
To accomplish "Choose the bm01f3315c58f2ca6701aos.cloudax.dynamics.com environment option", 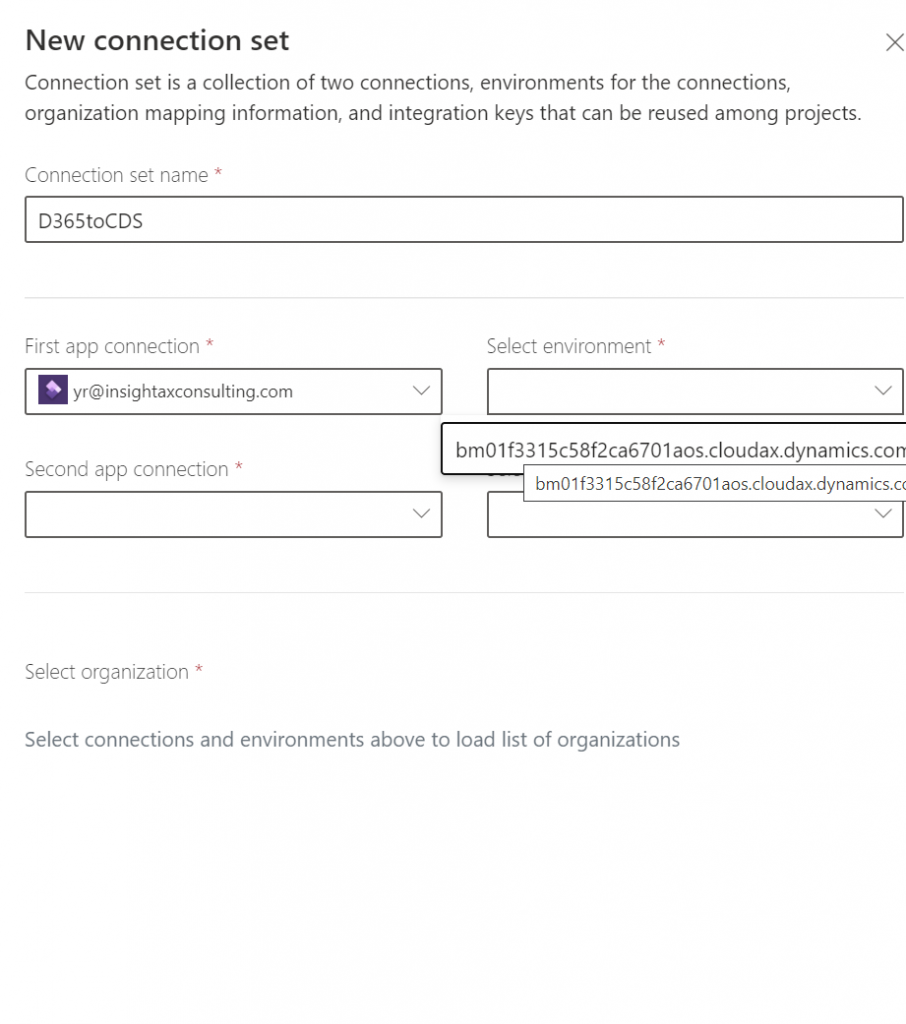I will [x=678, y=450].
